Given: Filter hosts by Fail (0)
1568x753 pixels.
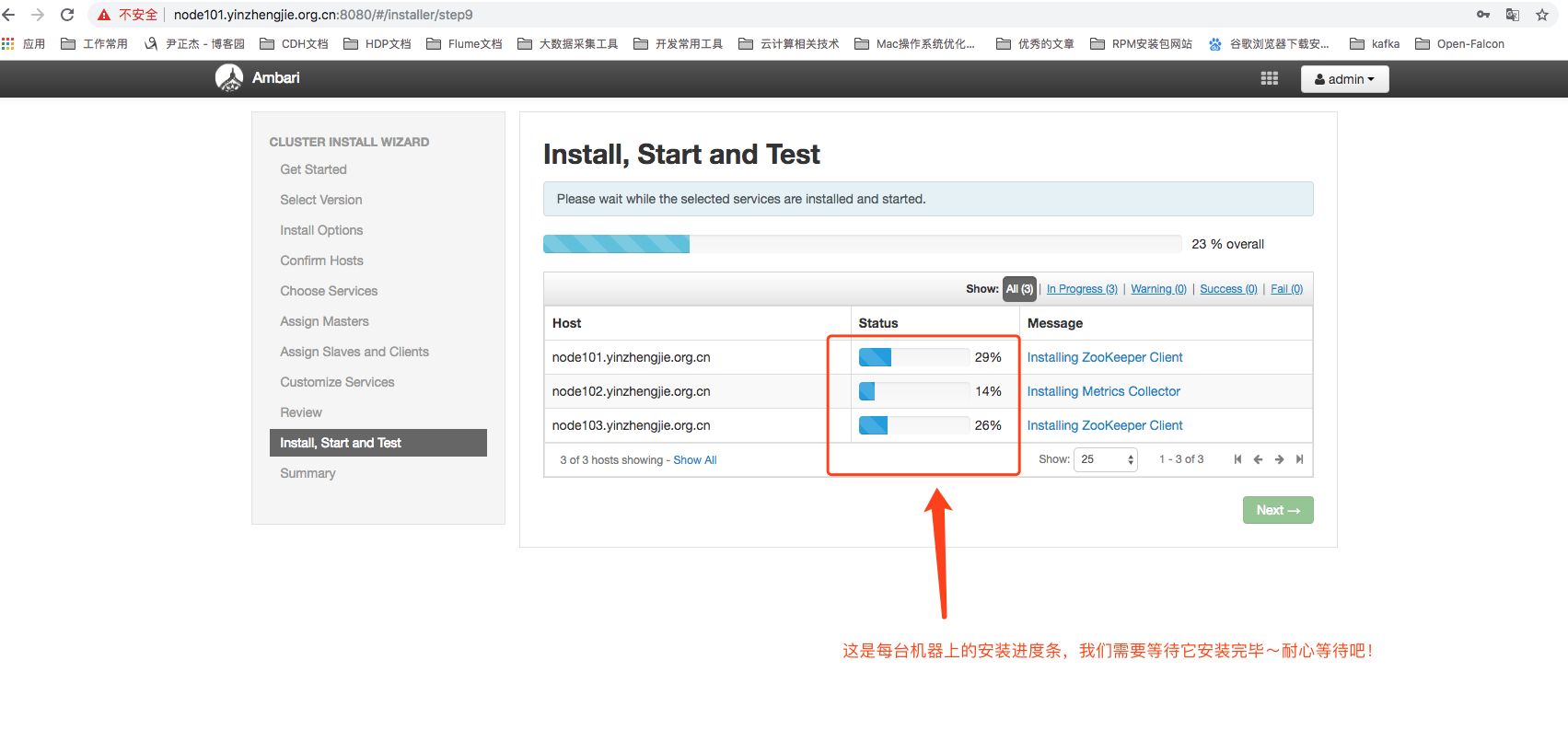Looking at the screenshot, I should tap(1286, 289).
